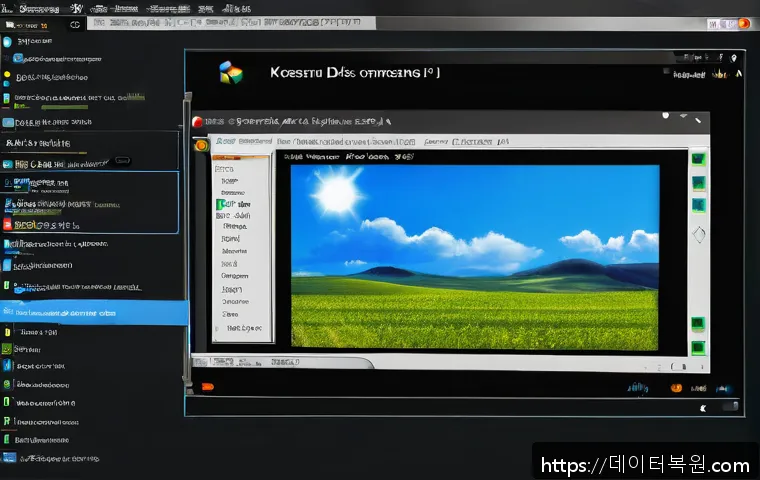Screen dimensions: 760x480
Task: Click the green letter R icon in the left sidebar
Action: click(x=7, y=421)
